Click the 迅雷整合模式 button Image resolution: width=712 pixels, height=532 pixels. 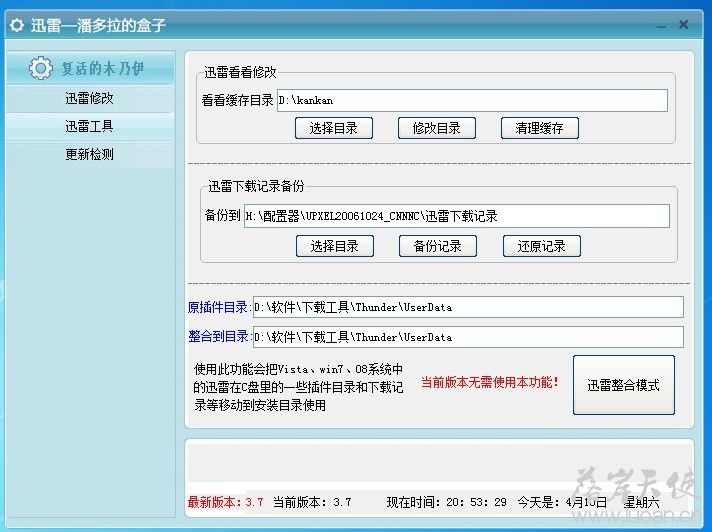623,385
